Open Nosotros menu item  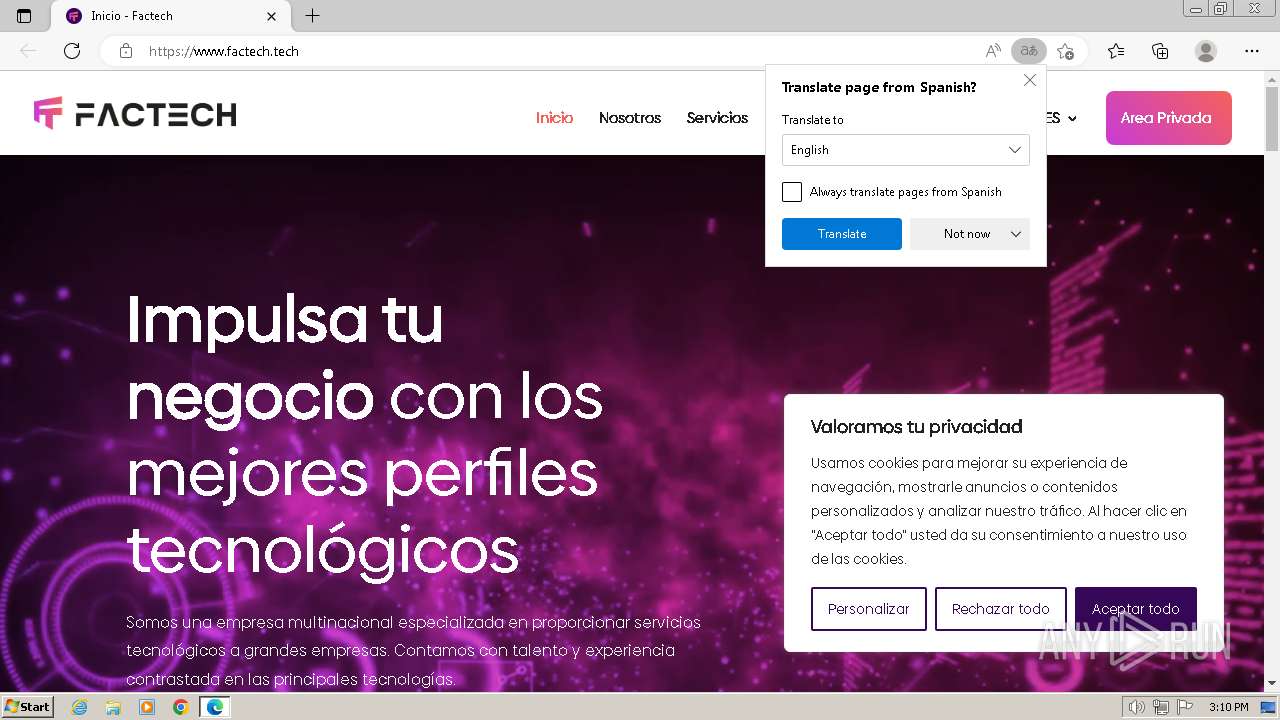pos(630,118)
